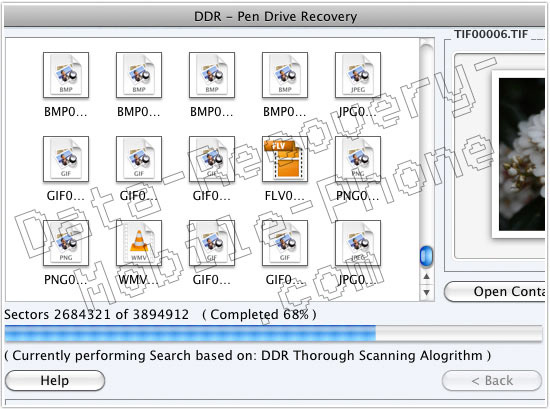The width and height of the screenshot is (550, 410).
Task: Select the third GIF file in second row
Action: (x=212, y=159)
